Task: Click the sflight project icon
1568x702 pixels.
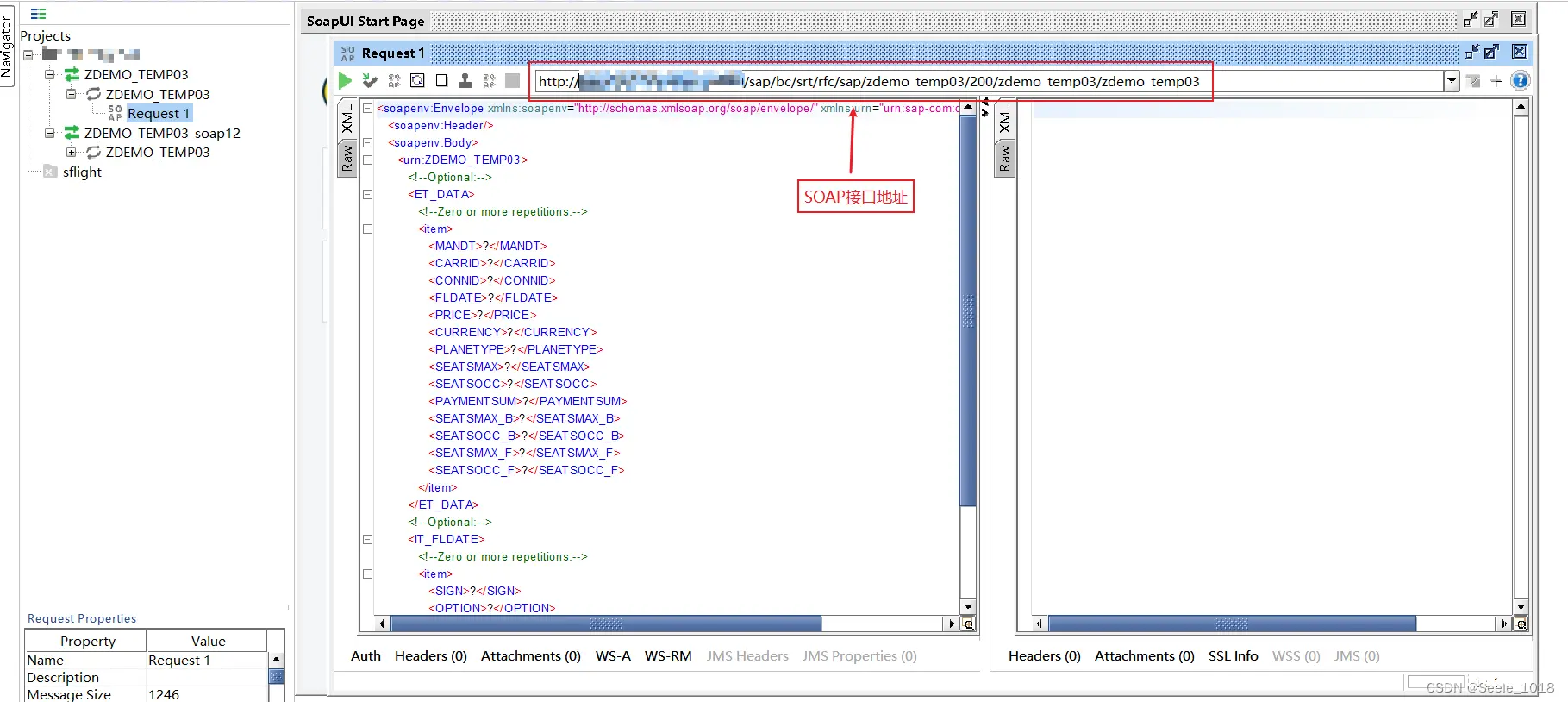Action: point(50,172)
